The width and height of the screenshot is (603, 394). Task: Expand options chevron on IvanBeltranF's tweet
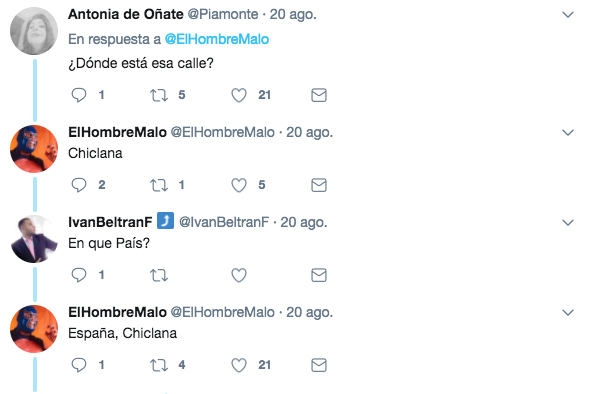point(568,223)
